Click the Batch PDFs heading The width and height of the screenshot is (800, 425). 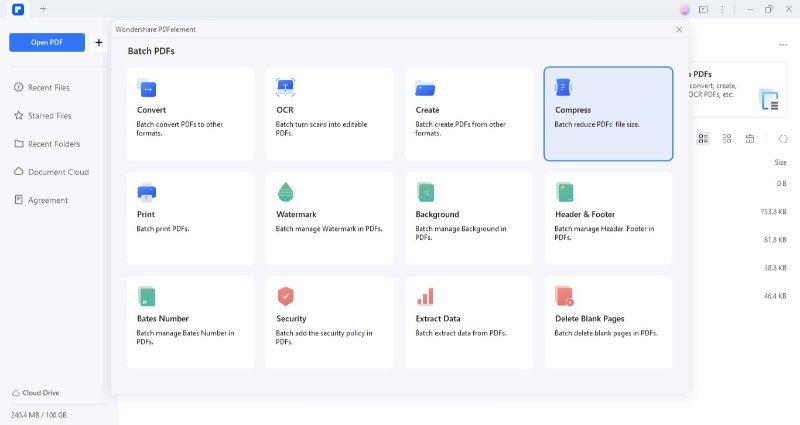151,51
